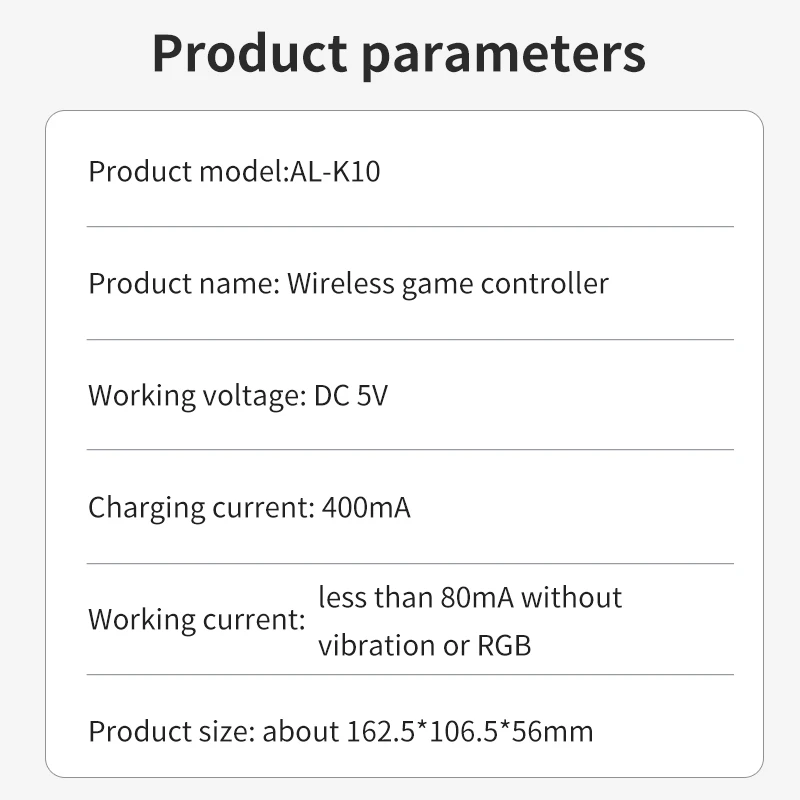Click the "Product parameters" heading

pos(399,53)
